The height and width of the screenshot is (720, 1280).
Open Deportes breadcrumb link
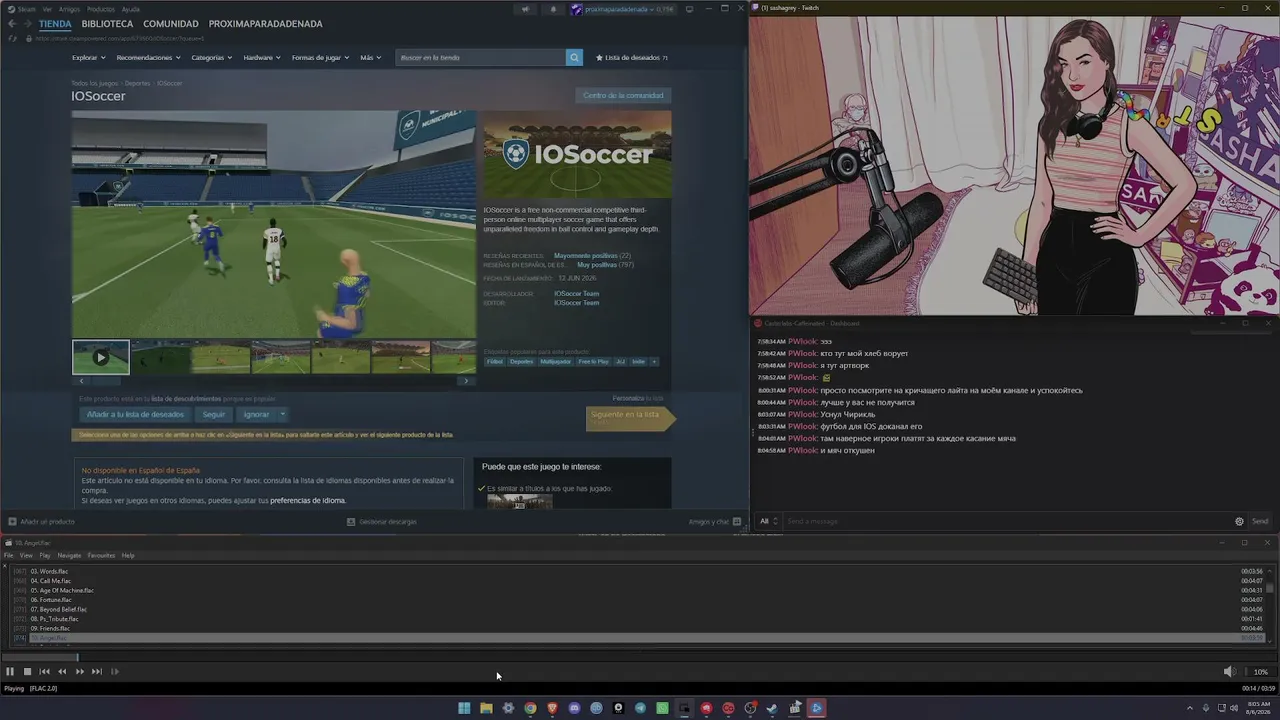pyautogui.click(x=138, y=83)
